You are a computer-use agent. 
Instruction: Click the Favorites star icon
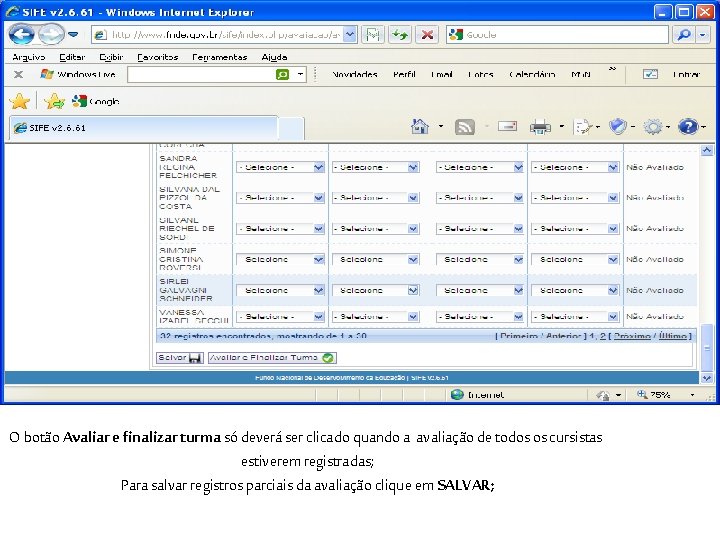pyautogui.click(x=19, y=101)
